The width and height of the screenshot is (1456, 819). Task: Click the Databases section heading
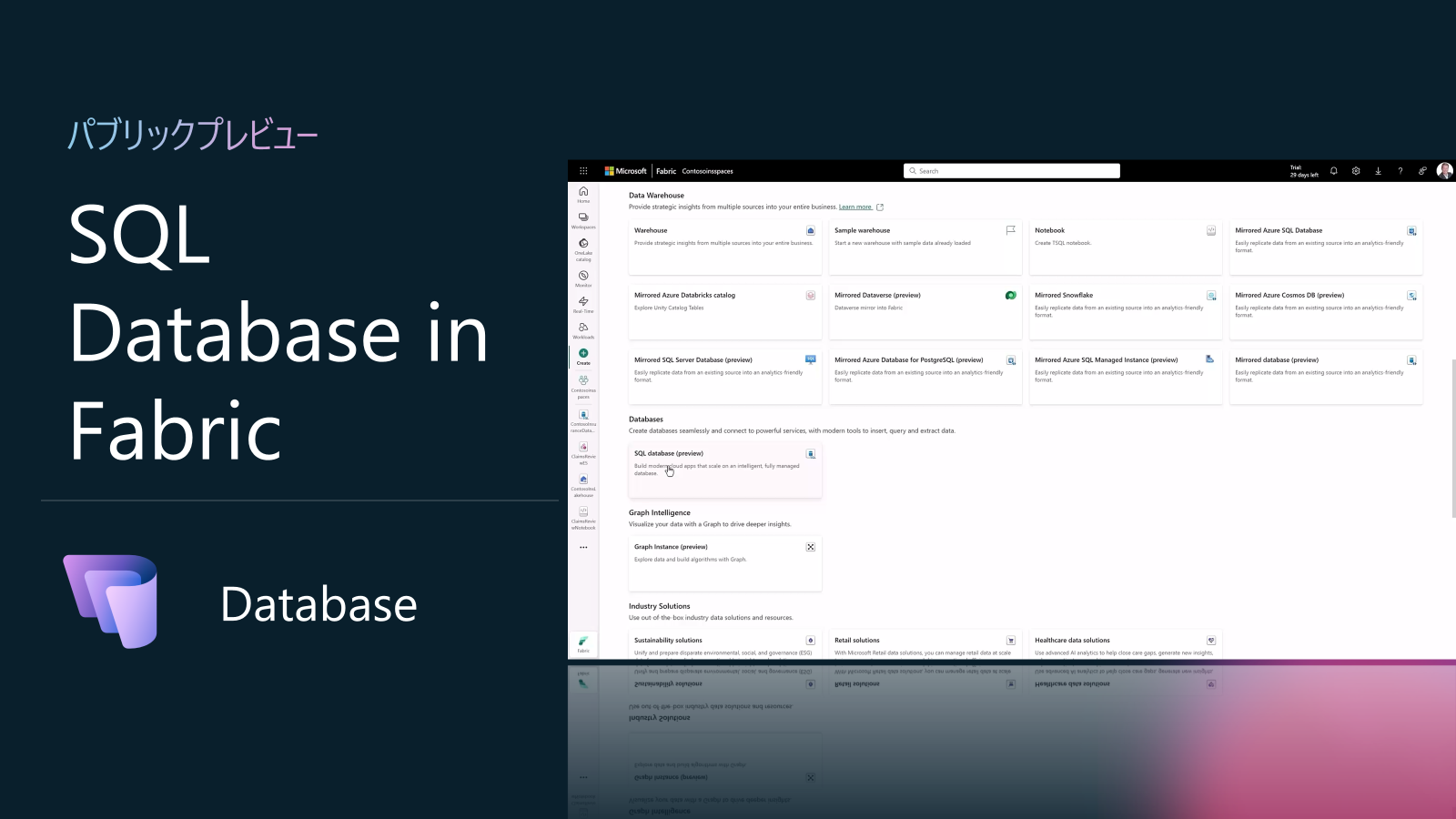[x=646, y=420]
